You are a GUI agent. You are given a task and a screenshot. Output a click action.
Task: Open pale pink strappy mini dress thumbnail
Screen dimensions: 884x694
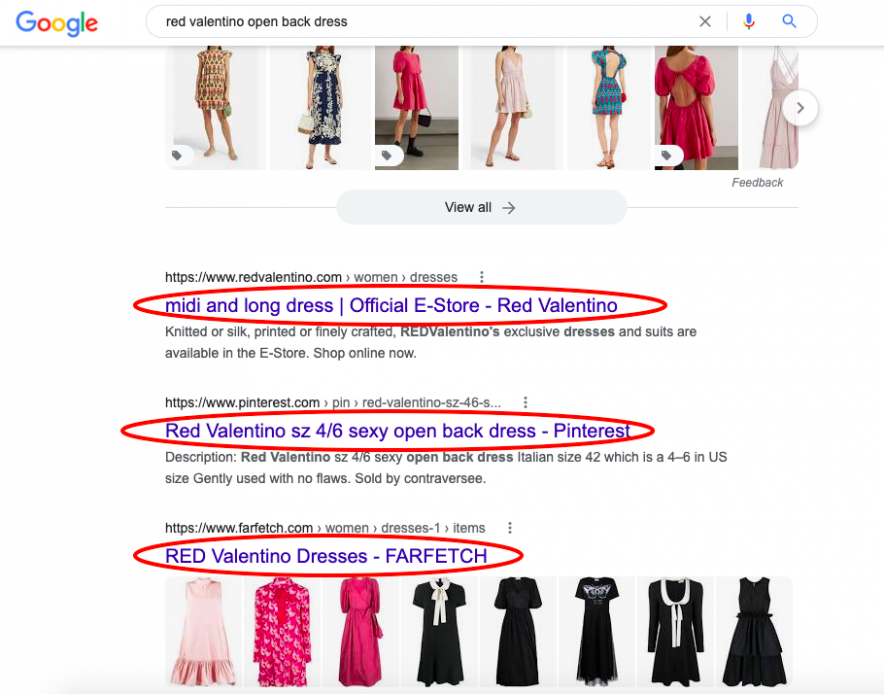coord(511,108)
